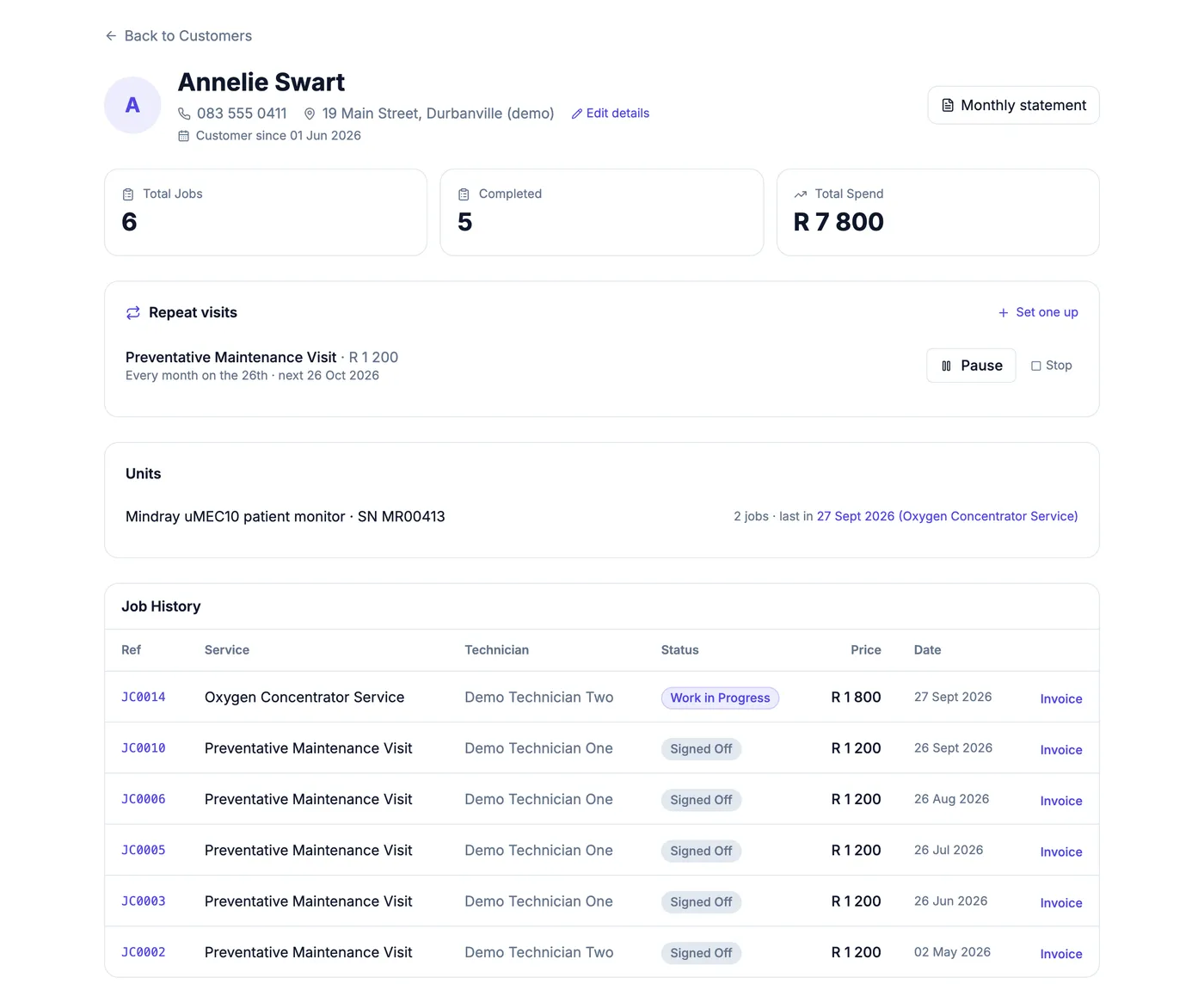Click the Total Jobs clipboard icon

[x=128, y=194]
